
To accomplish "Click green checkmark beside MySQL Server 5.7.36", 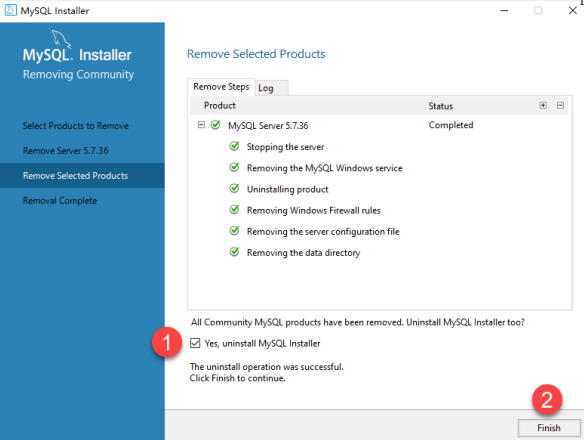I will coord(216,124).
